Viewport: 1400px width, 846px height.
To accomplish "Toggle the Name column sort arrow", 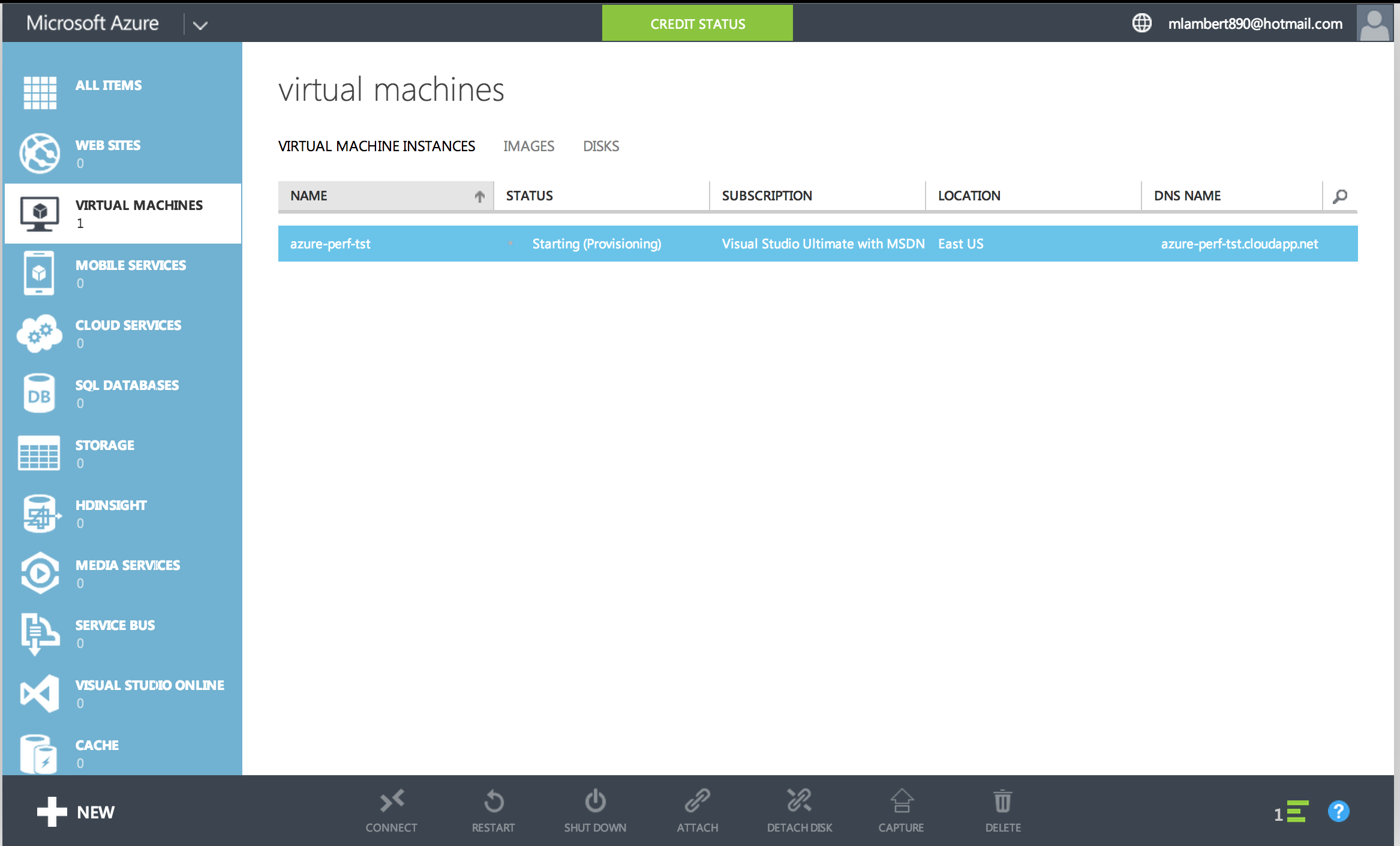I will click(x=479, y=196).
